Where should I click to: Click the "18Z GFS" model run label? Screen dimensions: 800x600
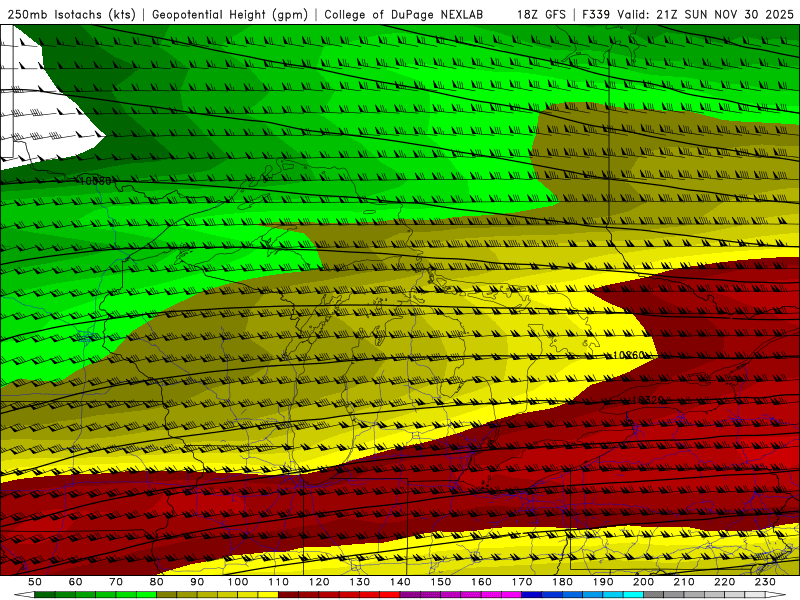tap(541, 15)
